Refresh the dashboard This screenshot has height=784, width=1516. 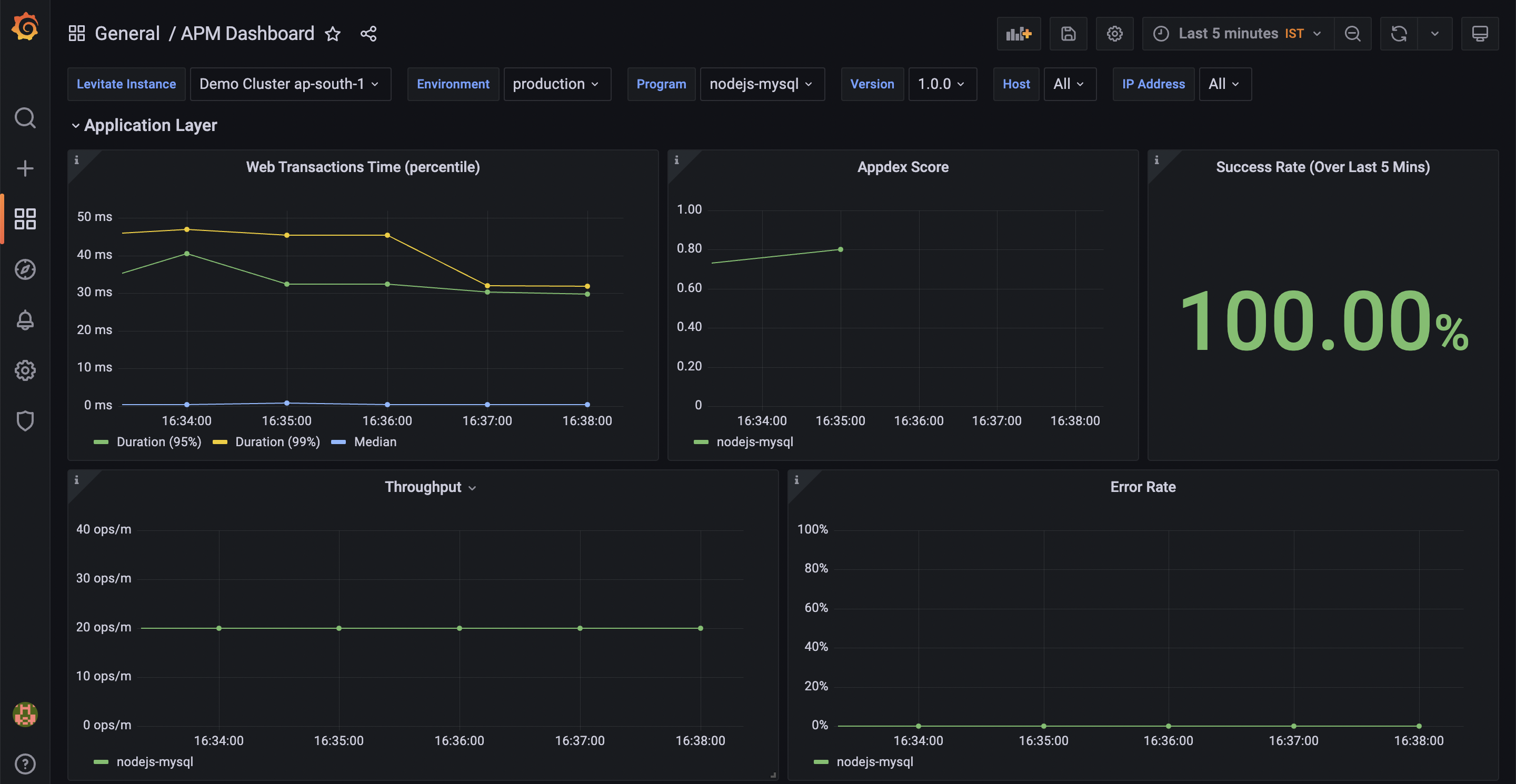tap(1398, 34)
